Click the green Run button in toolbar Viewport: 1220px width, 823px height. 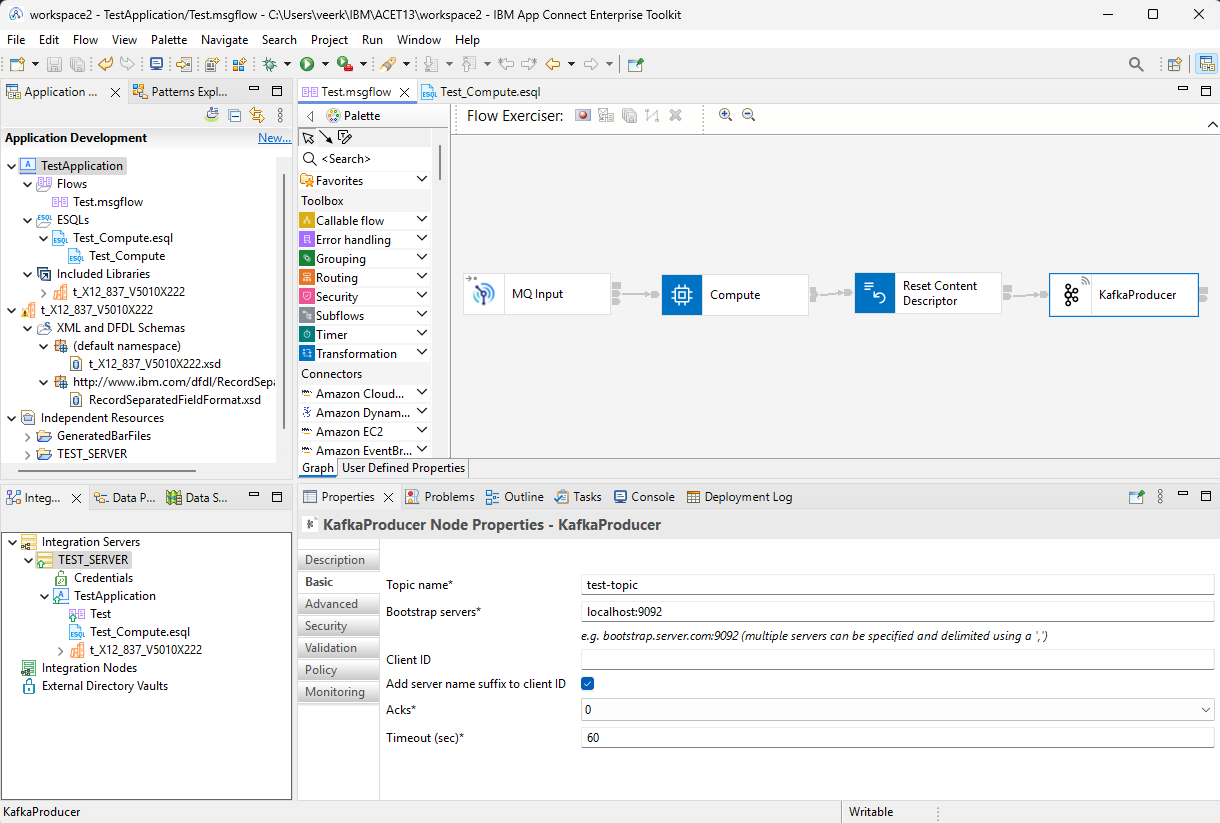point(307,64)
